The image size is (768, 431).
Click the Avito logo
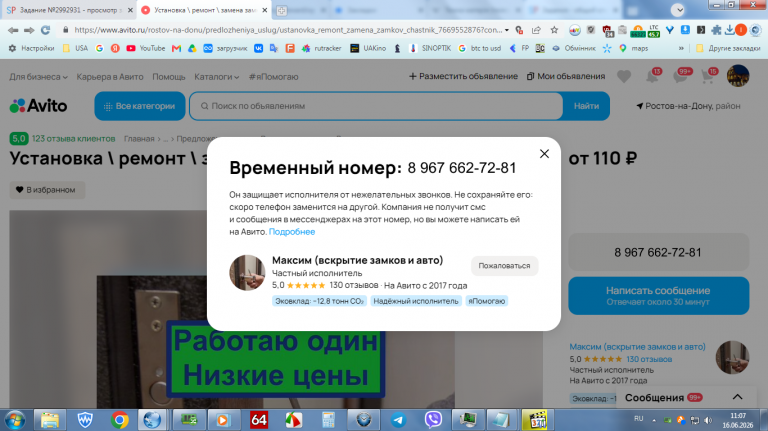pos(38,106)
